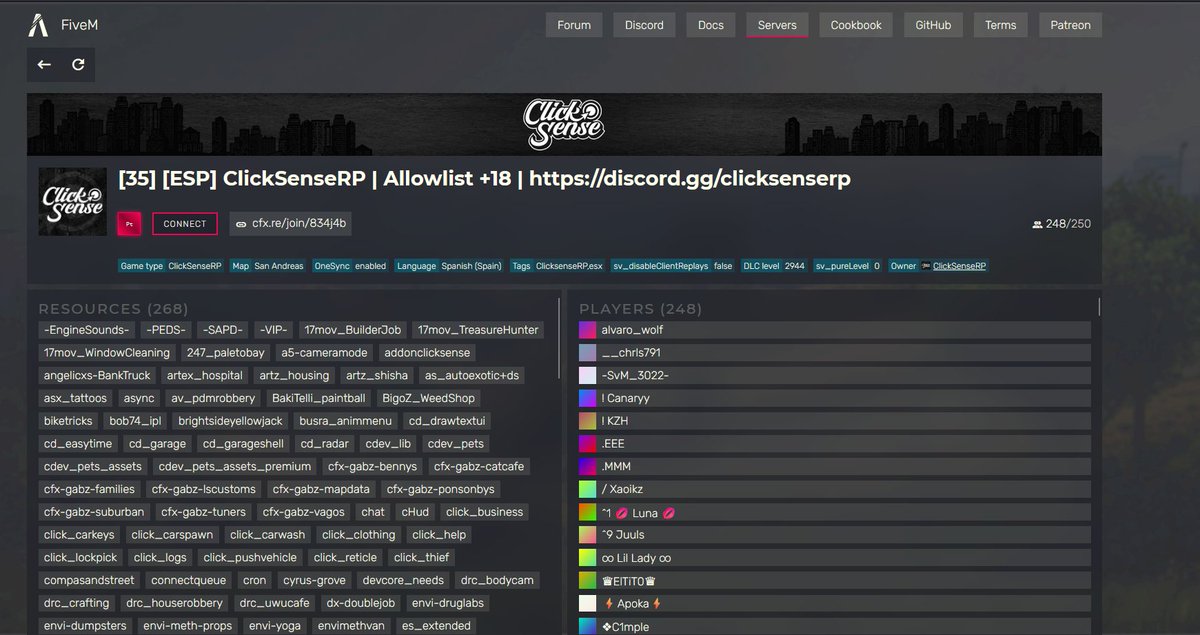
Task: Select the Servers tab
Action: pos(777,25)
